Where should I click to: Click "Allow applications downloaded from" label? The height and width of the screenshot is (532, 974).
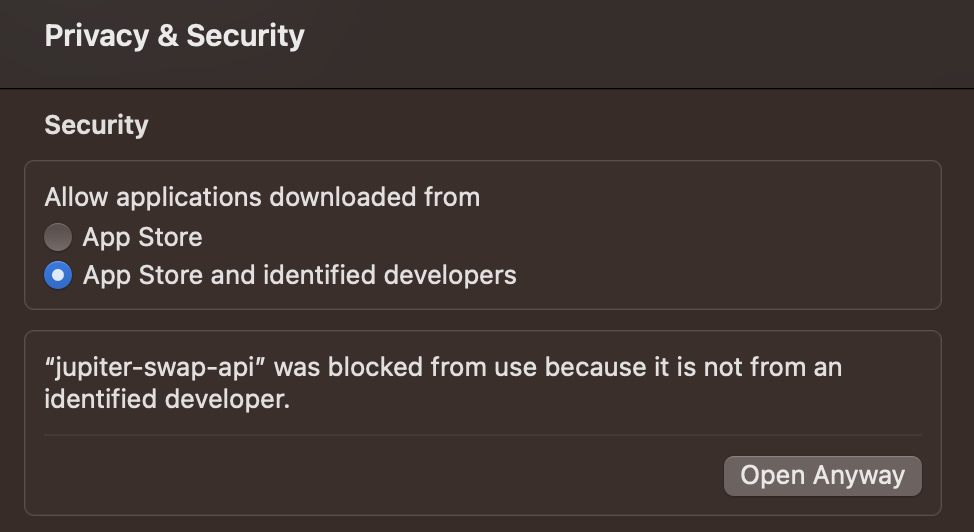tap(262, 197)
